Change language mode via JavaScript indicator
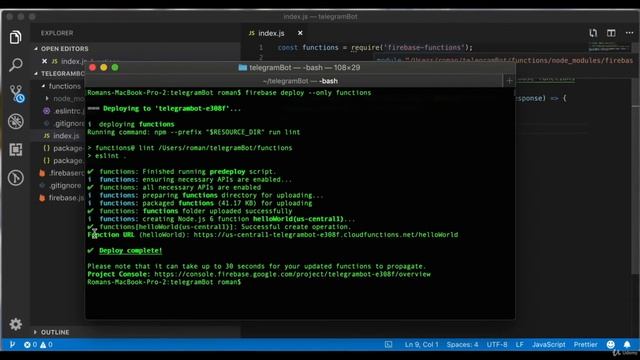This screenshot has height=360, width=640. tap(549, 345)
